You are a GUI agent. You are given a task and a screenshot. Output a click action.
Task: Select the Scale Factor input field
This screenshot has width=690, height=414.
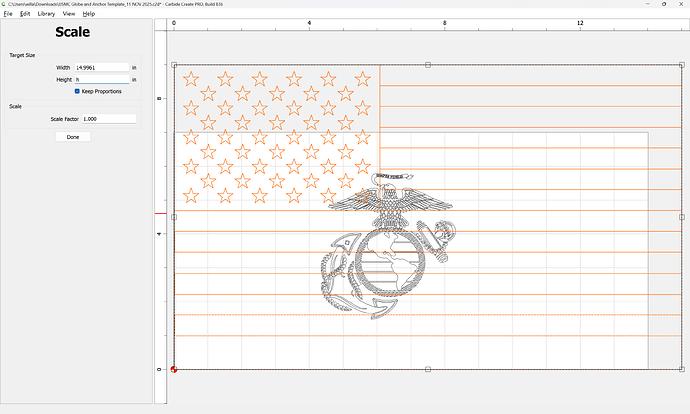click(109, 119)
